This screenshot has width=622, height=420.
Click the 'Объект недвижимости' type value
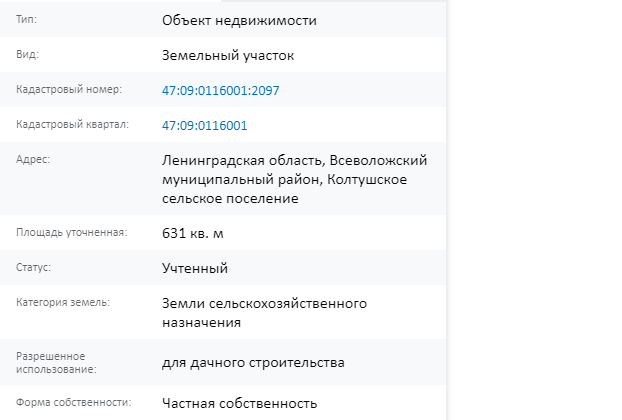[x=239, y=20]
